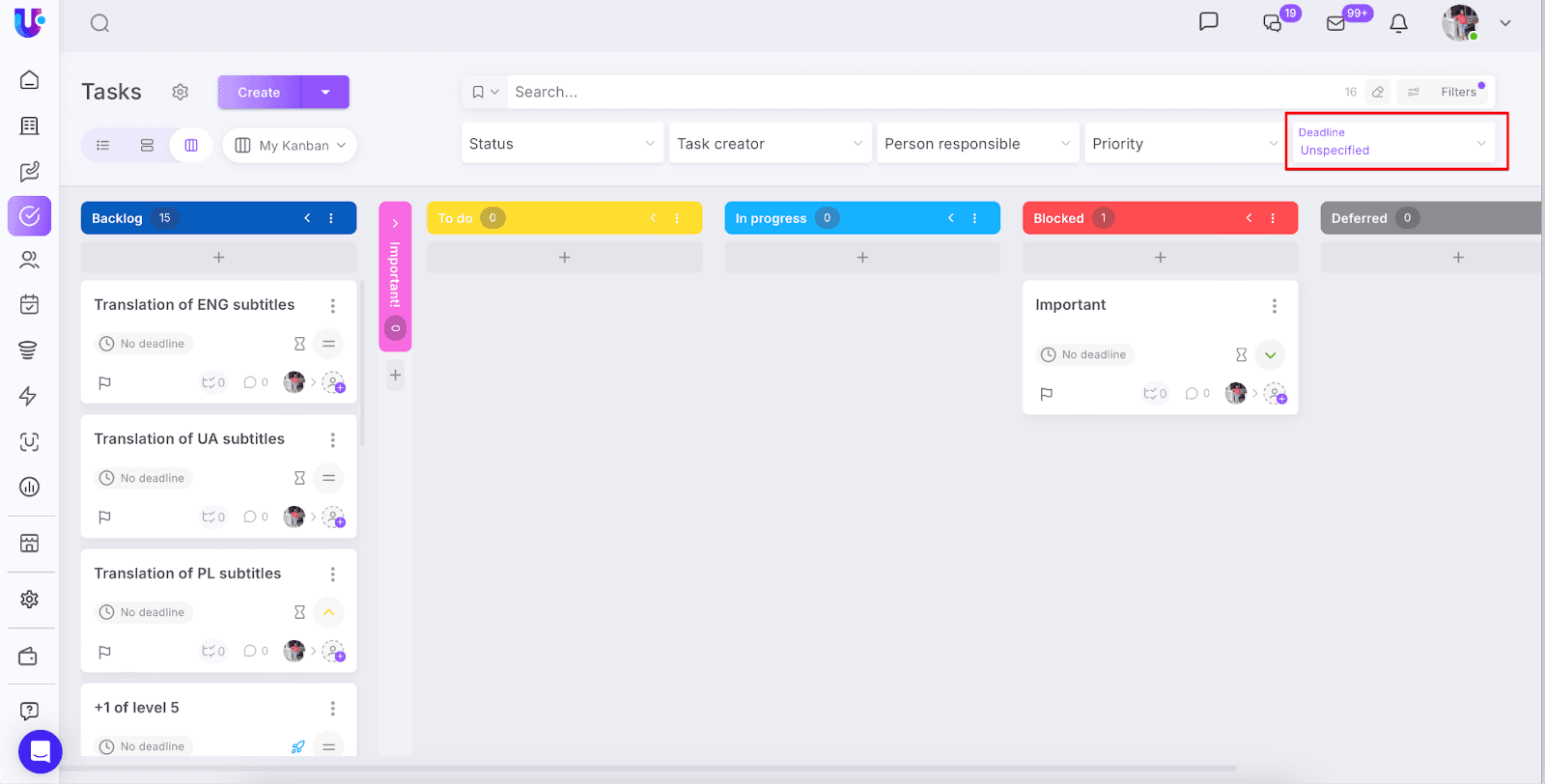Open the Filters panel
Image resolution: width=1545 pixels, height=784 pixels.
click(1447, 92)
